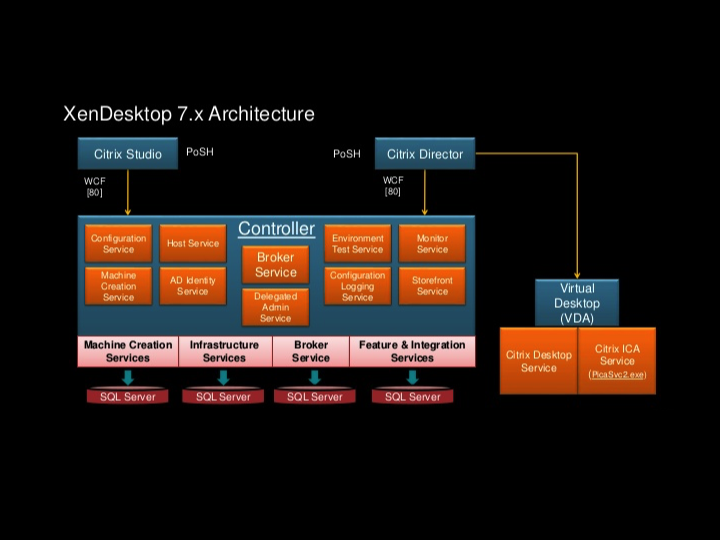
Task: Click the Environment Test Service block
Action: 358,243
